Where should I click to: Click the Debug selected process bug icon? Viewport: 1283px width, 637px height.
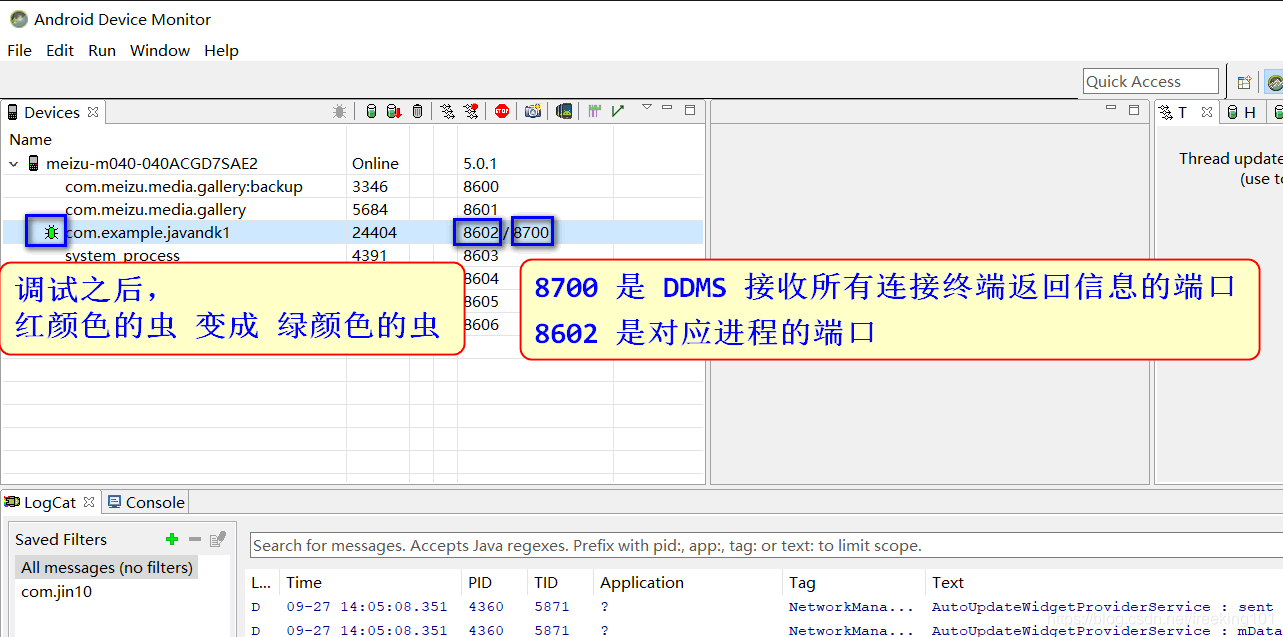tap(339, 111)
